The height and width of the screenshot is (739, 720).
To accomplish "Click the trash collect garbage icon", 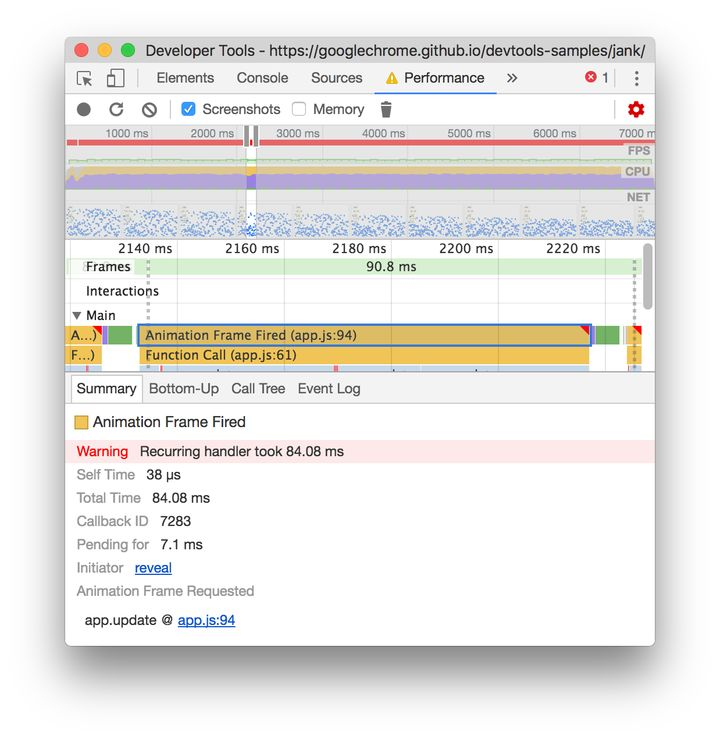I will (x=386, y=109).
